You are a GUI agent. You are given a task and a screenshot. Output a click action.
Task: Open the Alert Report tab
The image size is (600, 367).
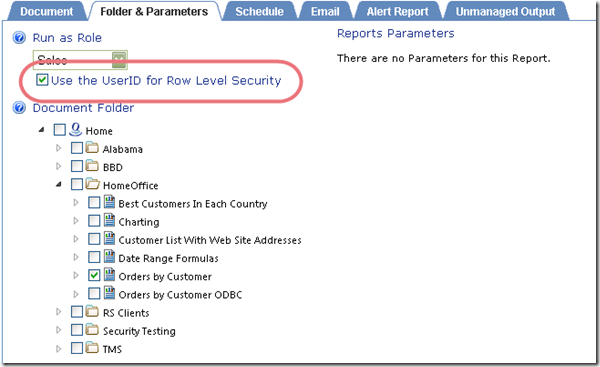pos(397,11)
